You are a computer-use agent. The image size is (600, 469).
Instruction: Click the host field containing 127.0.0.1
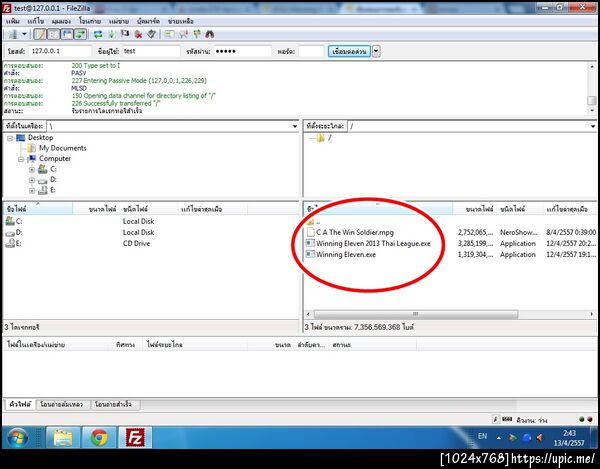[x=60, y=51]
